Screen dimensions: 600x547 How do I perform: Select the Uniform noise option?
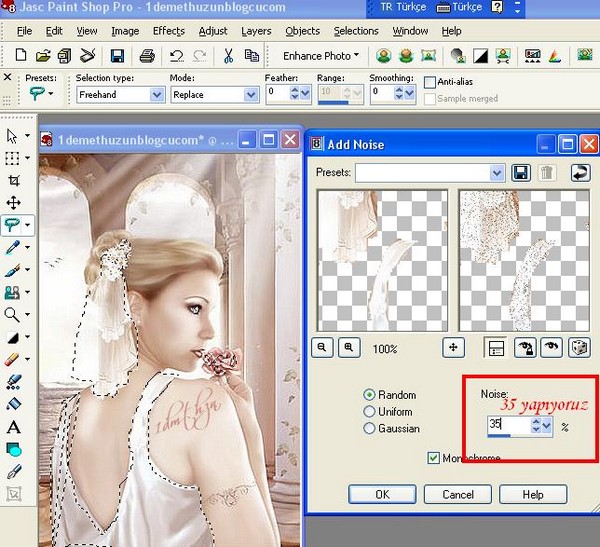click(x=370, y=411)
